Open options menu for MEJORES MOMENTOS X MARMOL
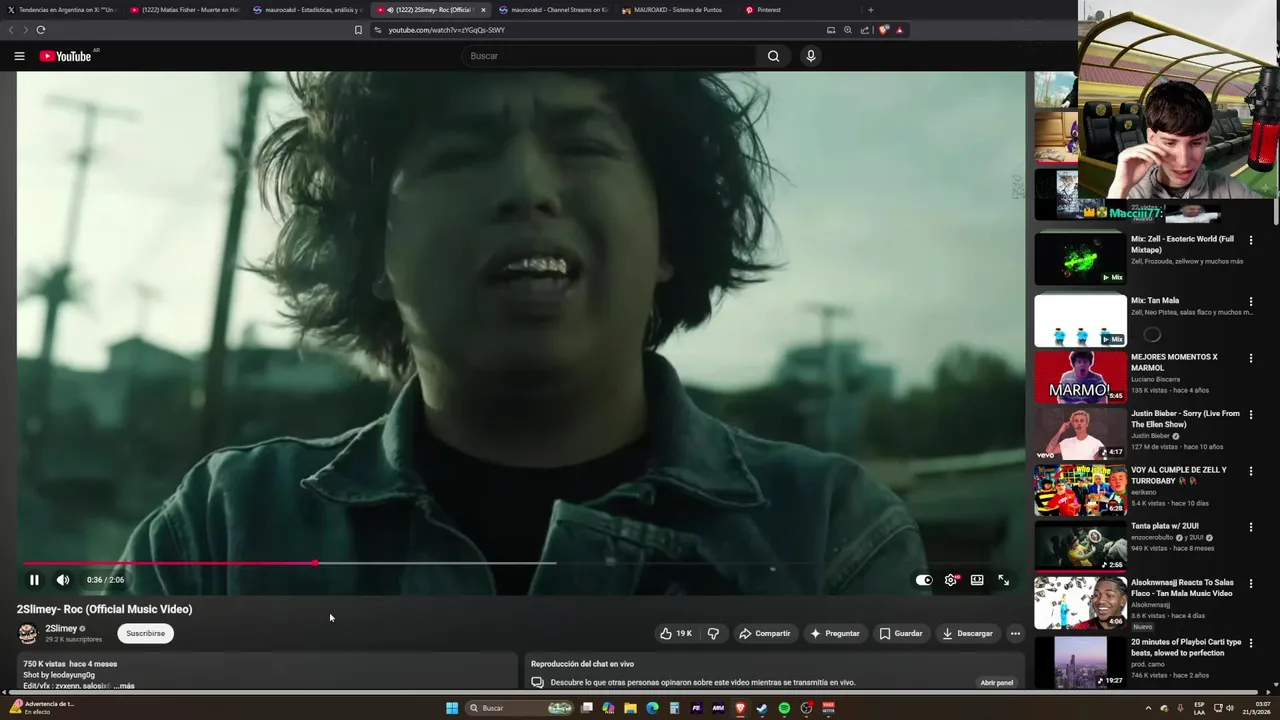This screenshot has height=720, width=1280. (x=1250, y=358)
